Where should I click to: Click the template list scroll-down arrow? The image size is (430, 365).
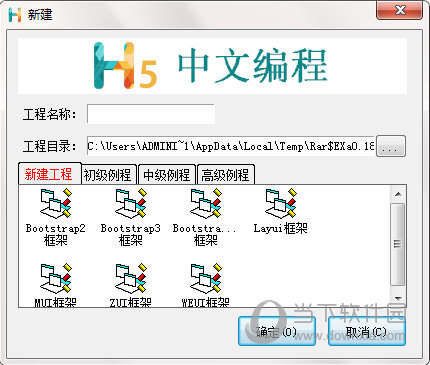(x=398, y=299)
